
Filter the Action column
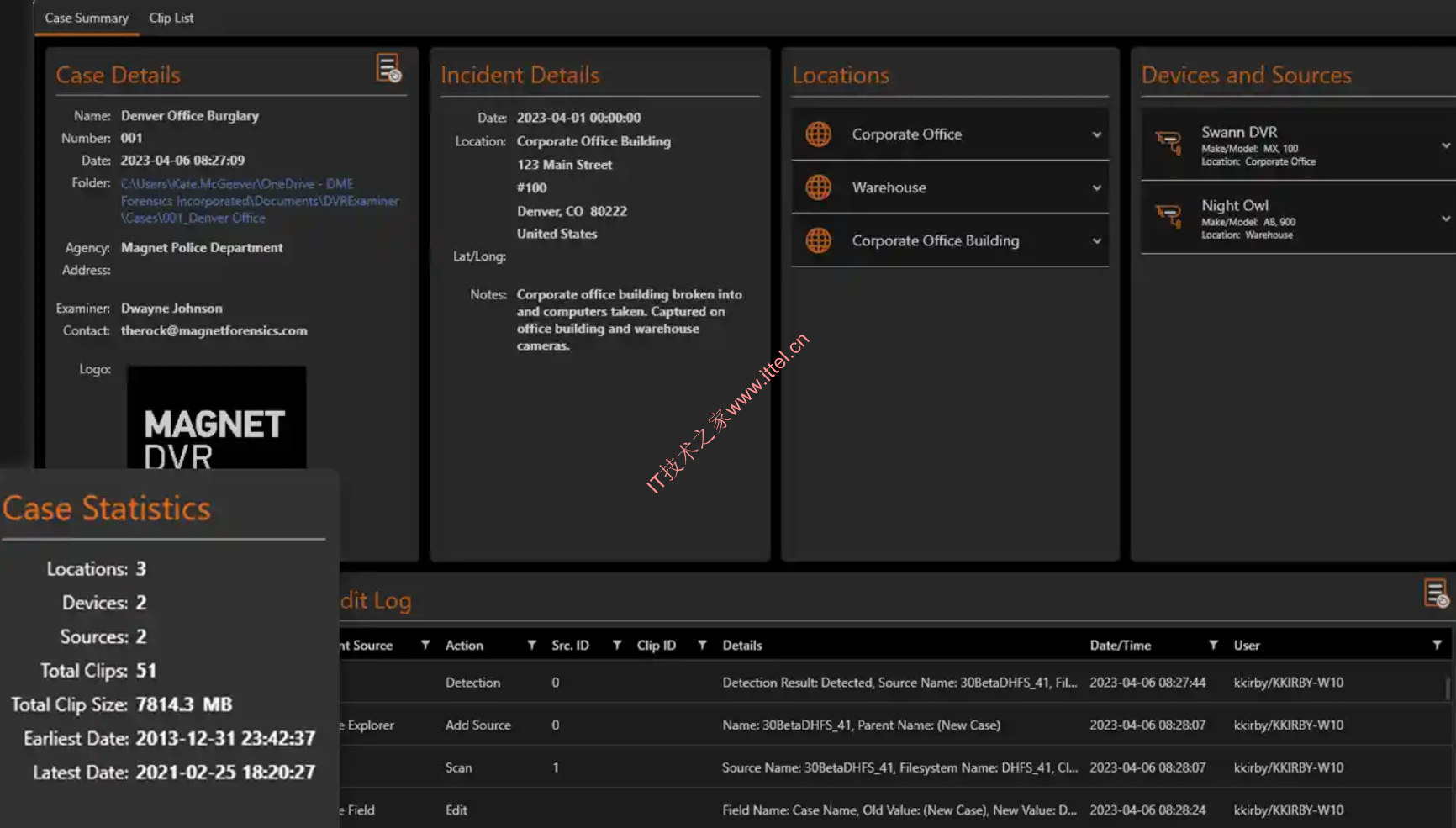pyautogui.click(x=531, y=646)
